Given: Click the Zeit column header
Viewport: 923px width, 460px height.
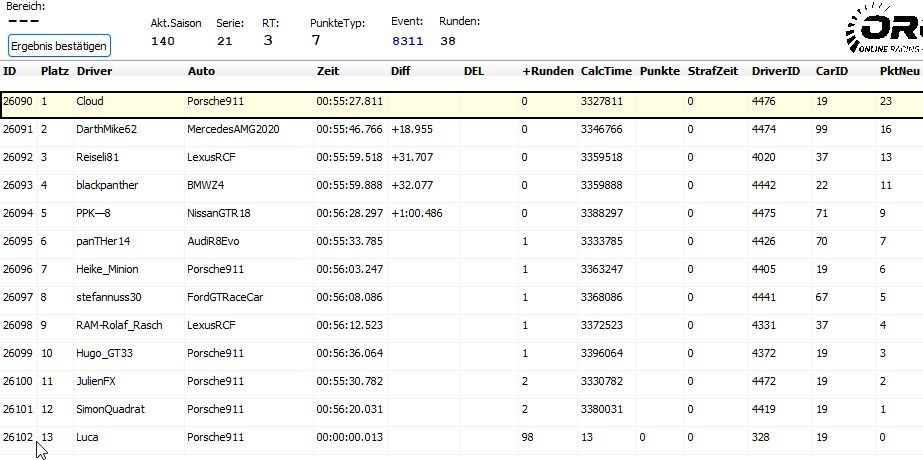Looking at the screenshot, I should 328,71.
